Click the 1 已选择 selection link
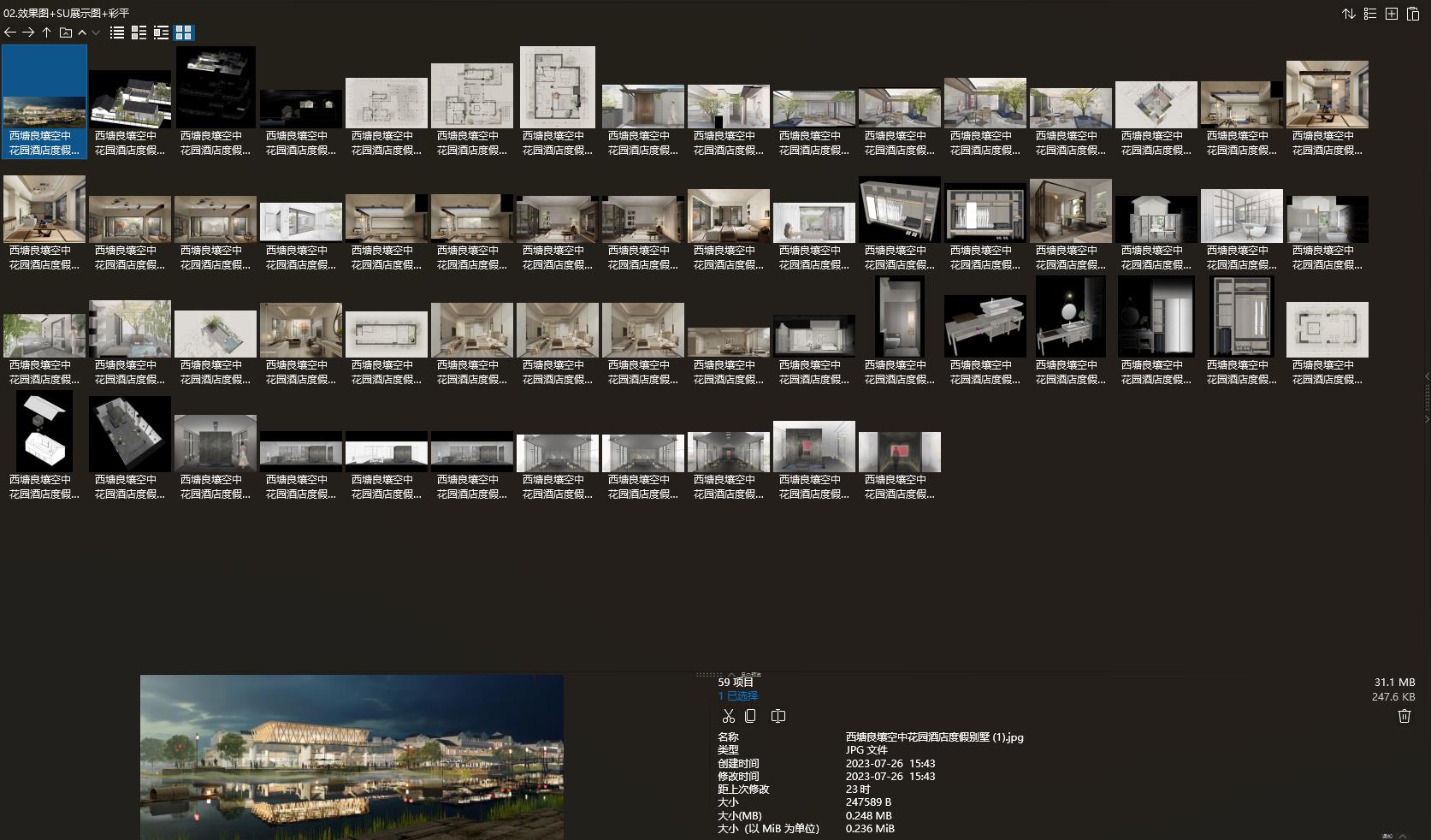The width and height of the screenshot is (1431, 840). 736,696
